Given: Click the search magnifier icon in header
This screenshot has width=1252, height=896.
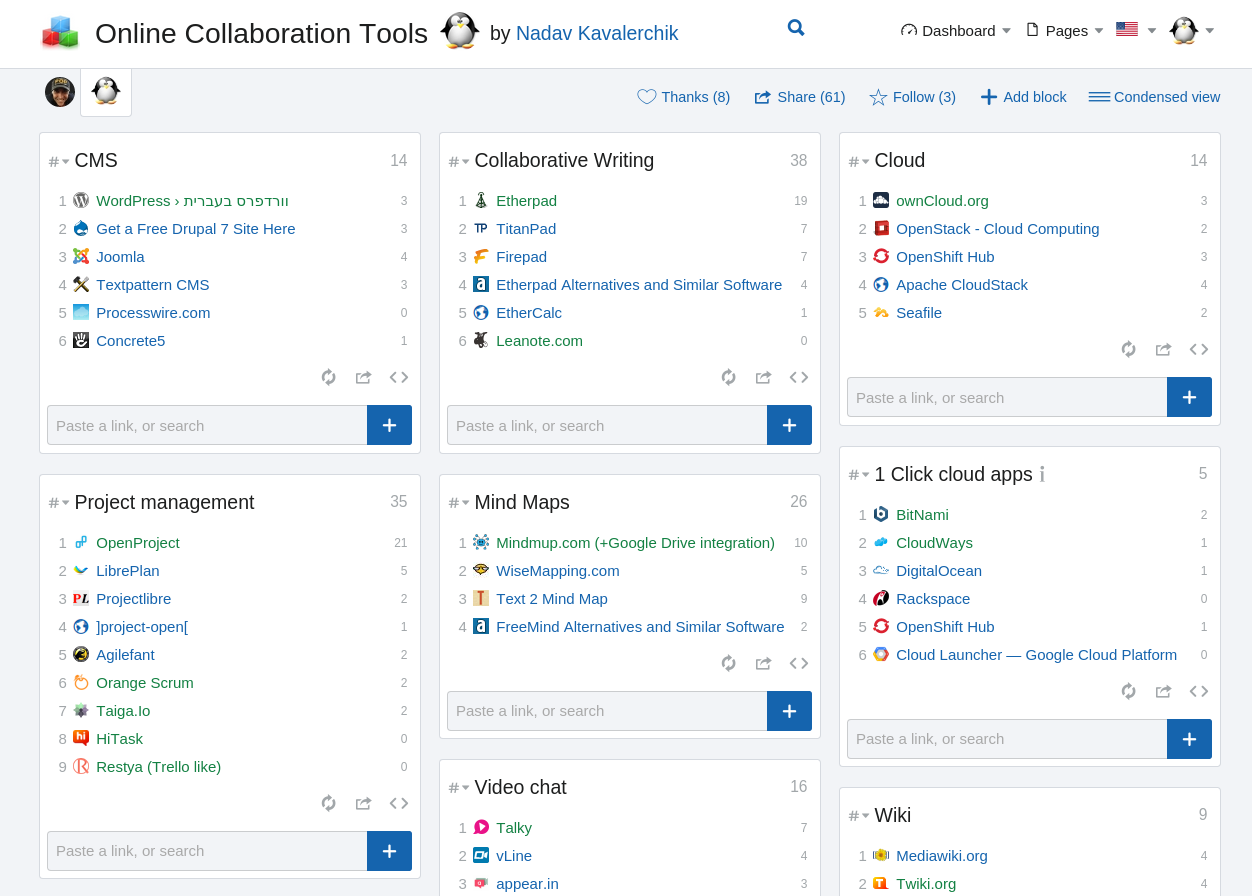Looking at the screenshot, I should pyautogui.click(x=796, y=28).
